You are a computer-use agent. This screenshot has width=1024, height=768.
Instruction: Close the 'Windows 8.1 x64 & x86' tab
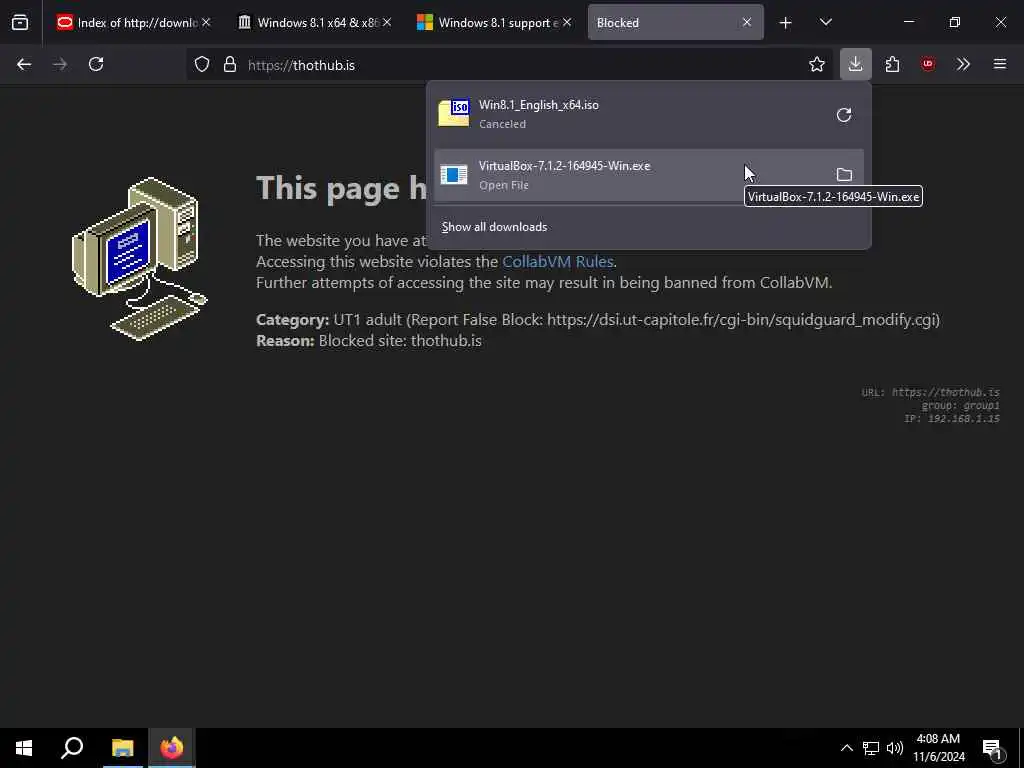point(387,22)
